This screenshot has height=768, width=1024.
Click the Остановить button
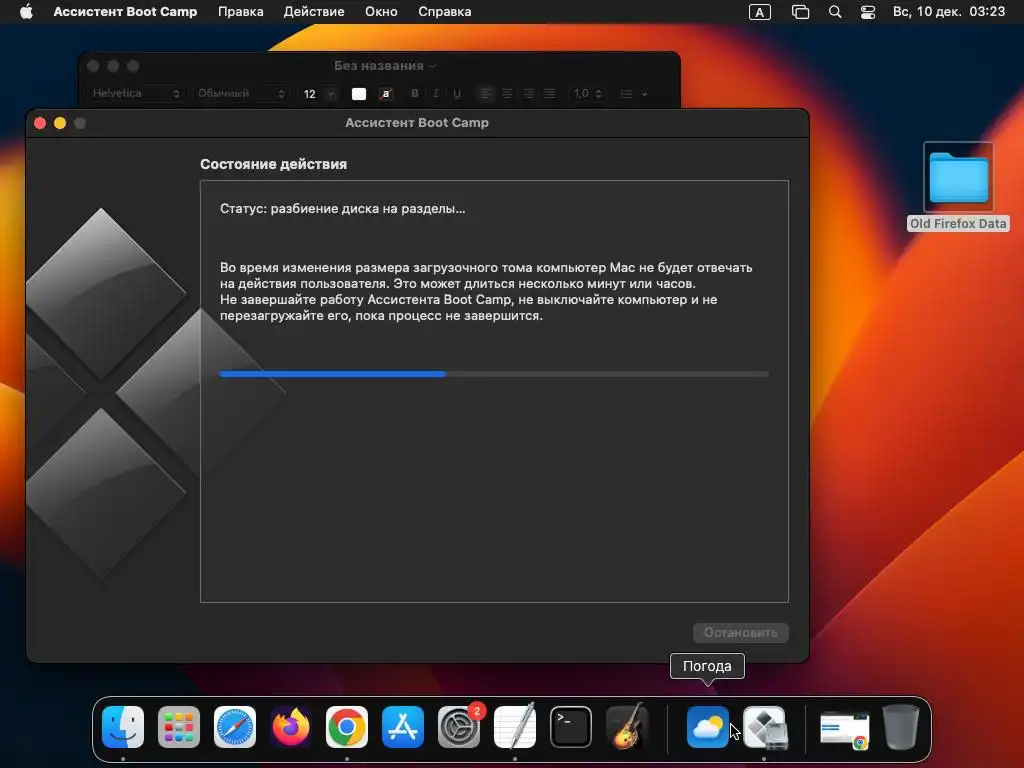741,632
